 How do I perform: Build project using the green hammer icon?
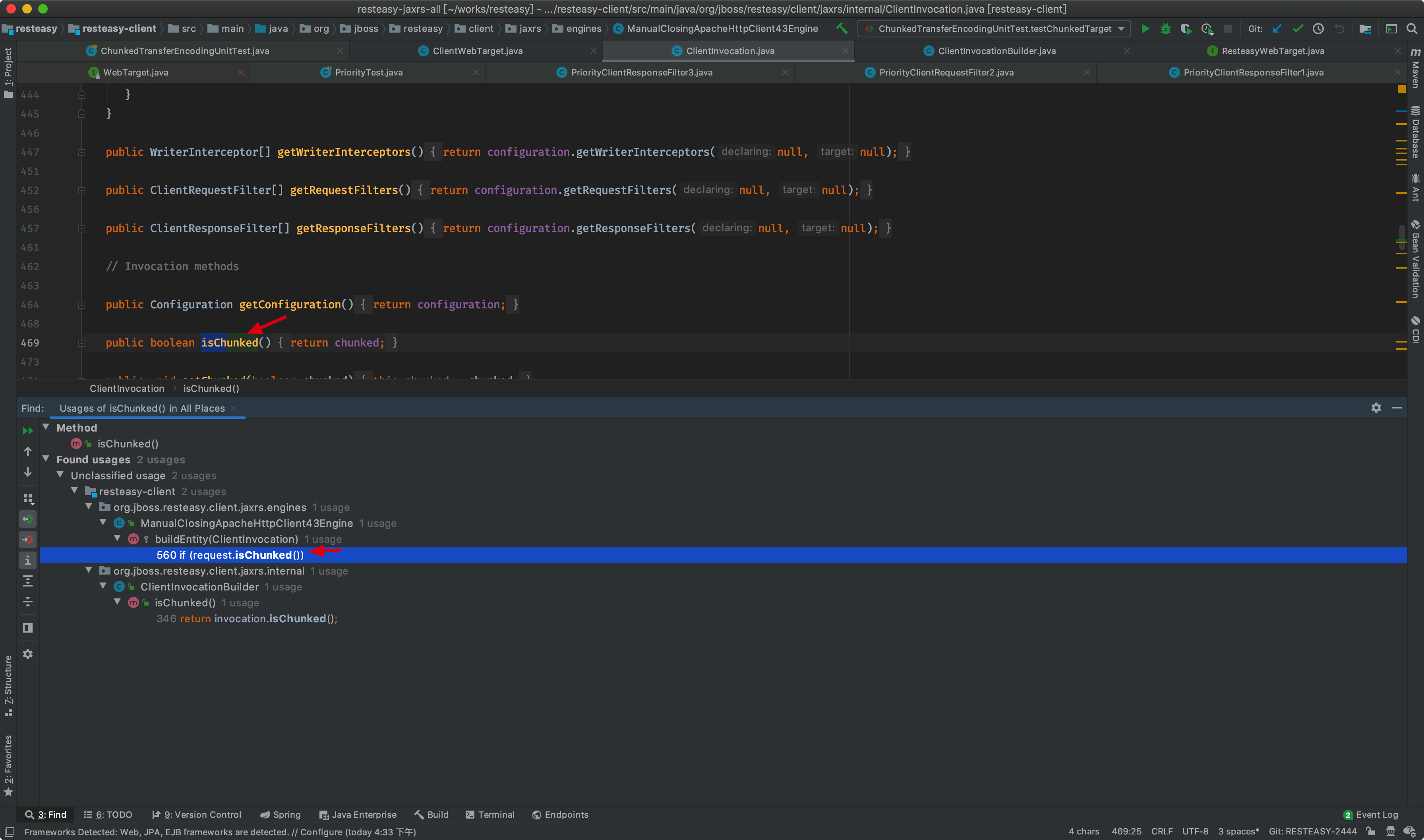click(842, 28)
